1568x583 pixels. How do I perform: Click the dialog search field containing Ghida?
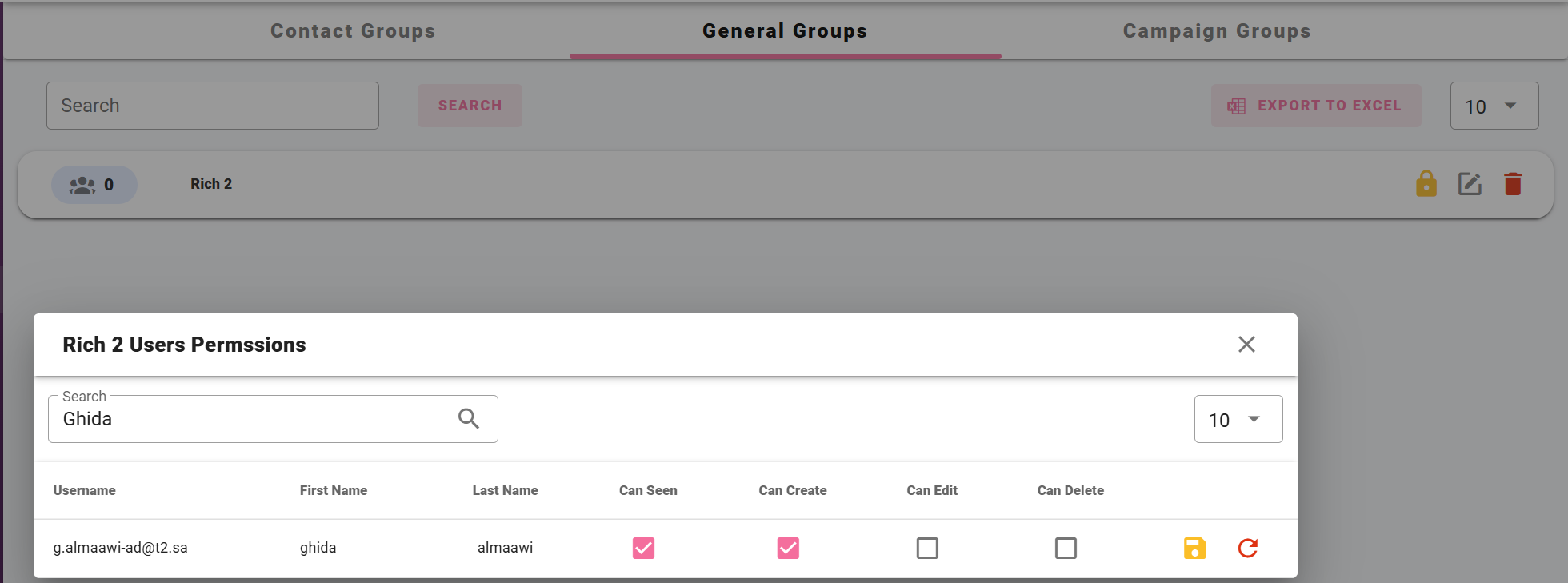(x=273, y=419)
